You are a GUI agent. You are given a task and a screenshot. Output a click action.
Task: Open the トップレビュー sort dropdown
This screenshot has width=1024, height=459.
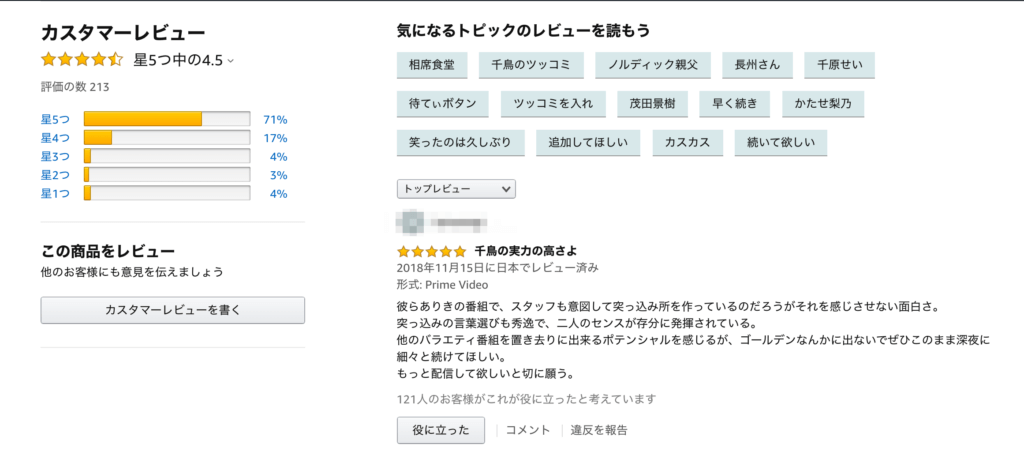click(456, 188)
